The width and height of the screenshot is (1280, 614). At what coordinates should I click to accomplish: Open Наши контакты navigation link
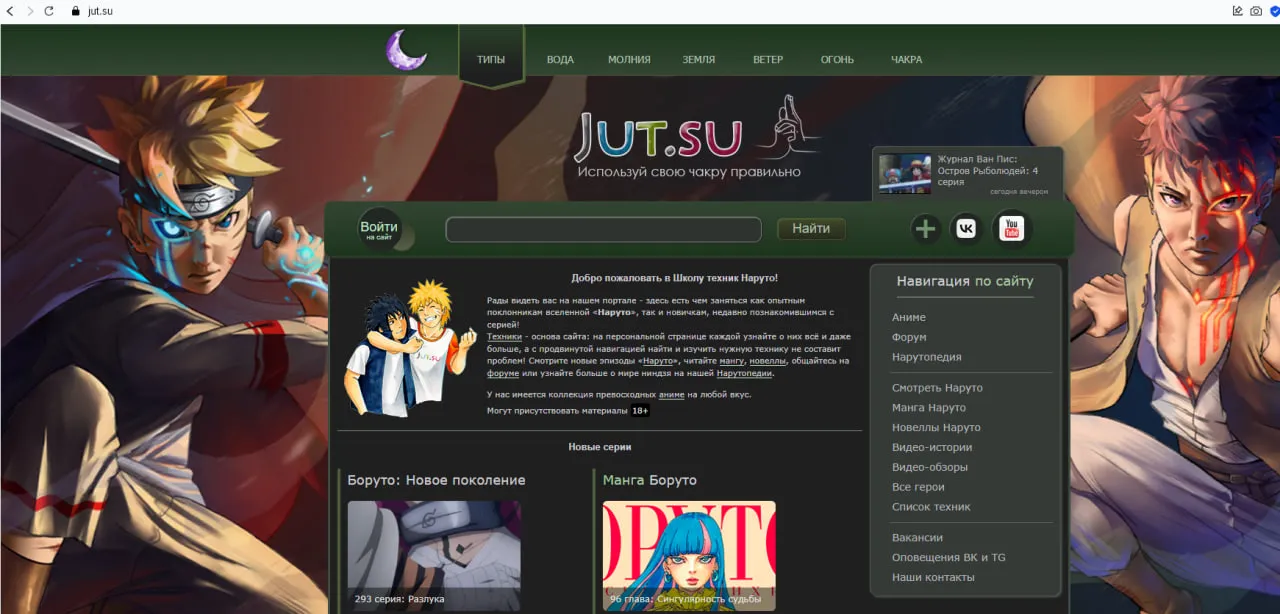[x=933, y=577]
